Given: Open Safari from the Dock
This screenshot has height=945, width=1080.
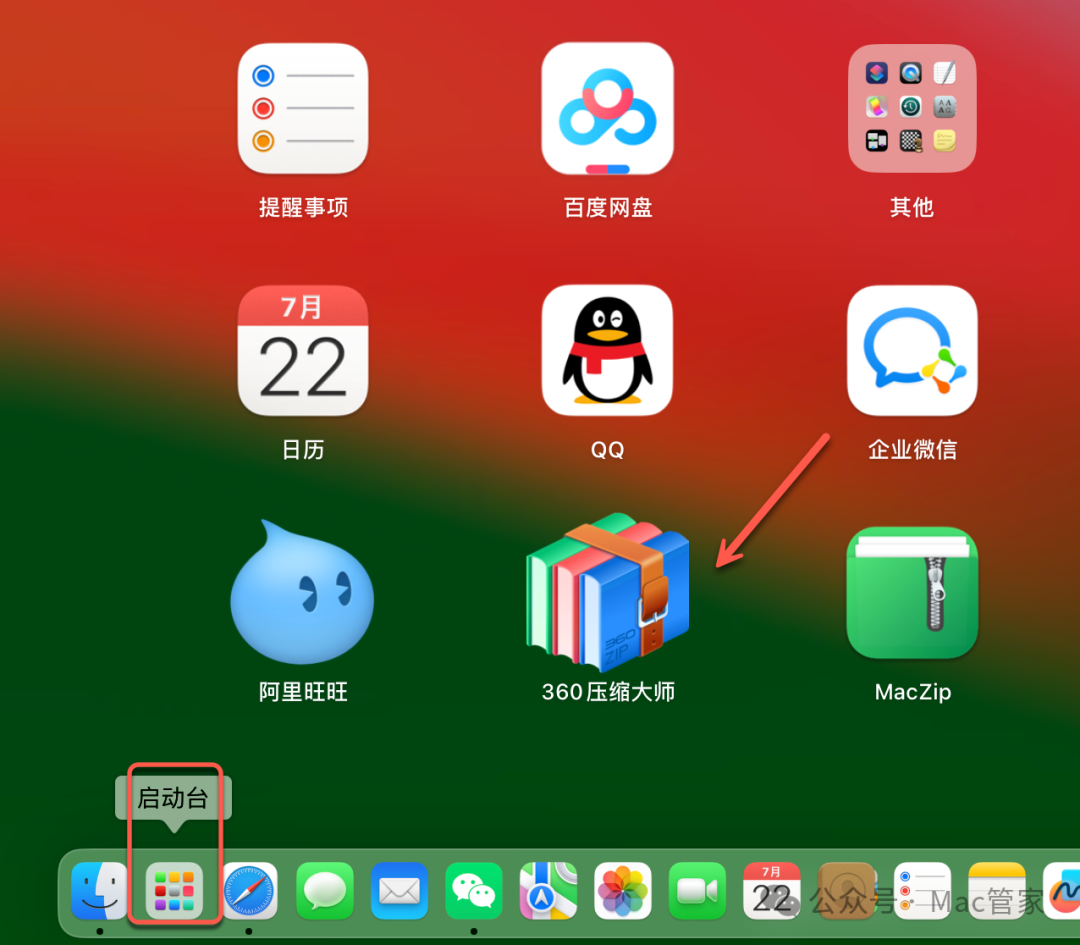Looking at the screenshot, I should [249, 891].
